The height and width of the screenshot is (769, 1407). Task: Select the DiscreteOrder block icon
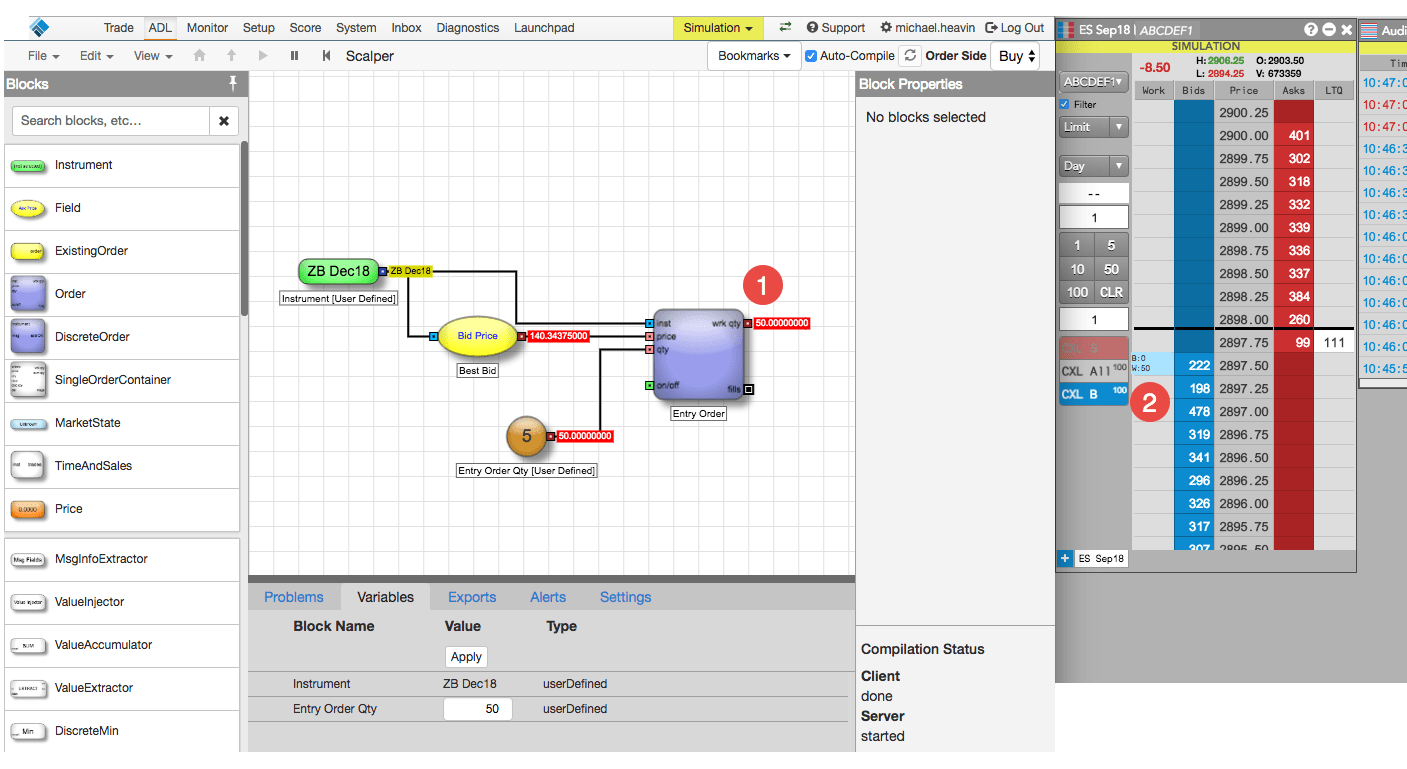click(28, 337)
